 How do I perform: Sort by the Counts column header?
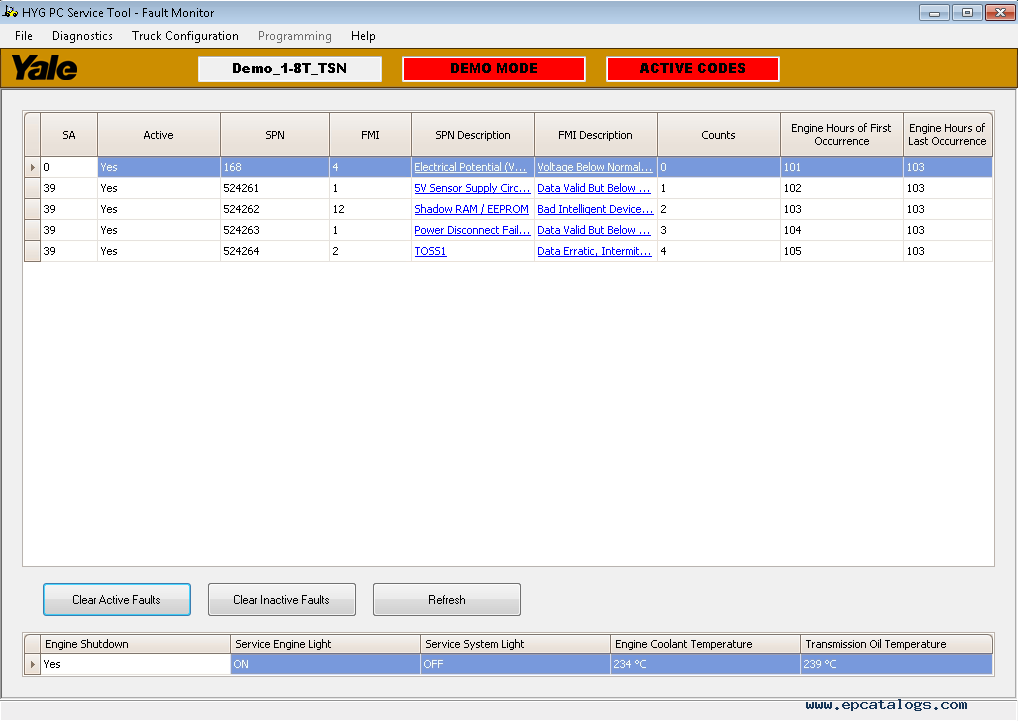[718, 135]
